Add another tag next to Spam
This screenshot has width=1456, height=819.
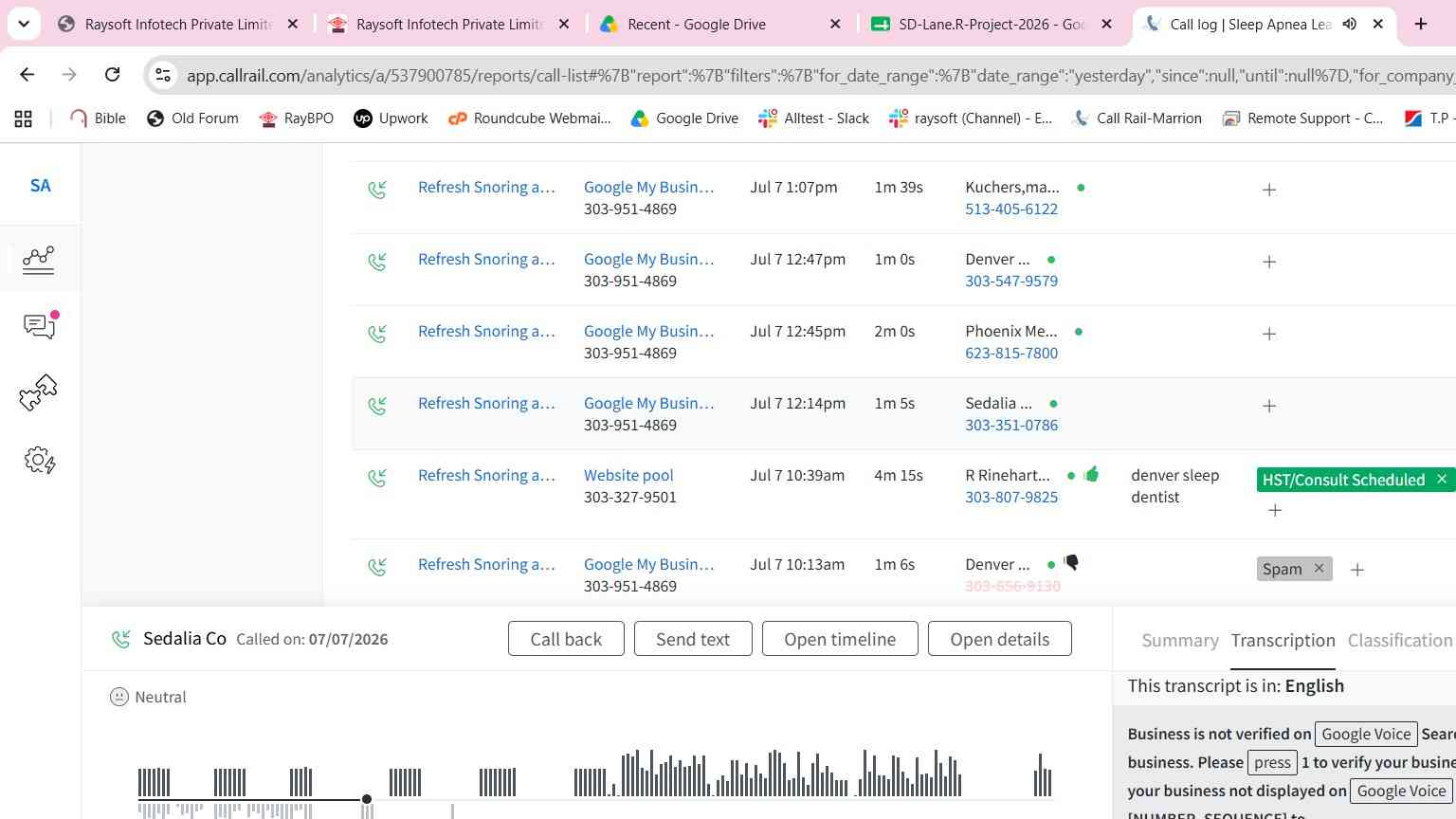(1357, 570)
